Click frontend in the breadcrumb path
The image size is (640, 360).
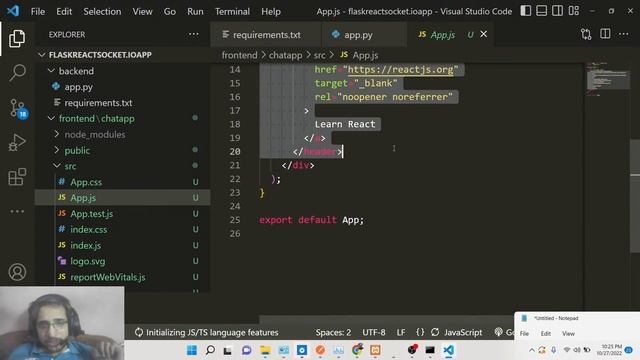240,55
